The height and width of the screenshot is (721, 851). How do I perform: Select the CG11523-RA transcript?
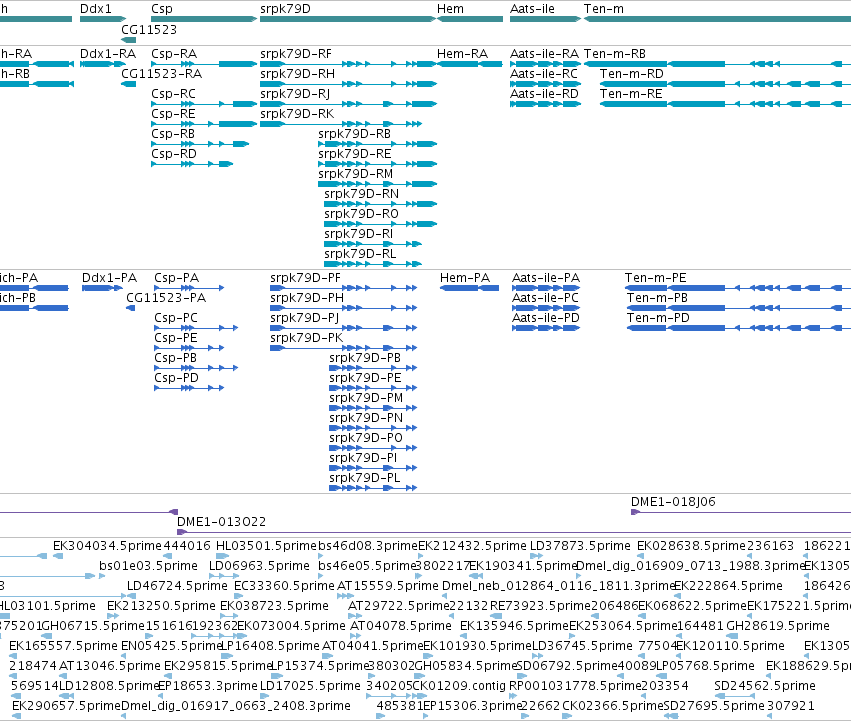[129, 84]
